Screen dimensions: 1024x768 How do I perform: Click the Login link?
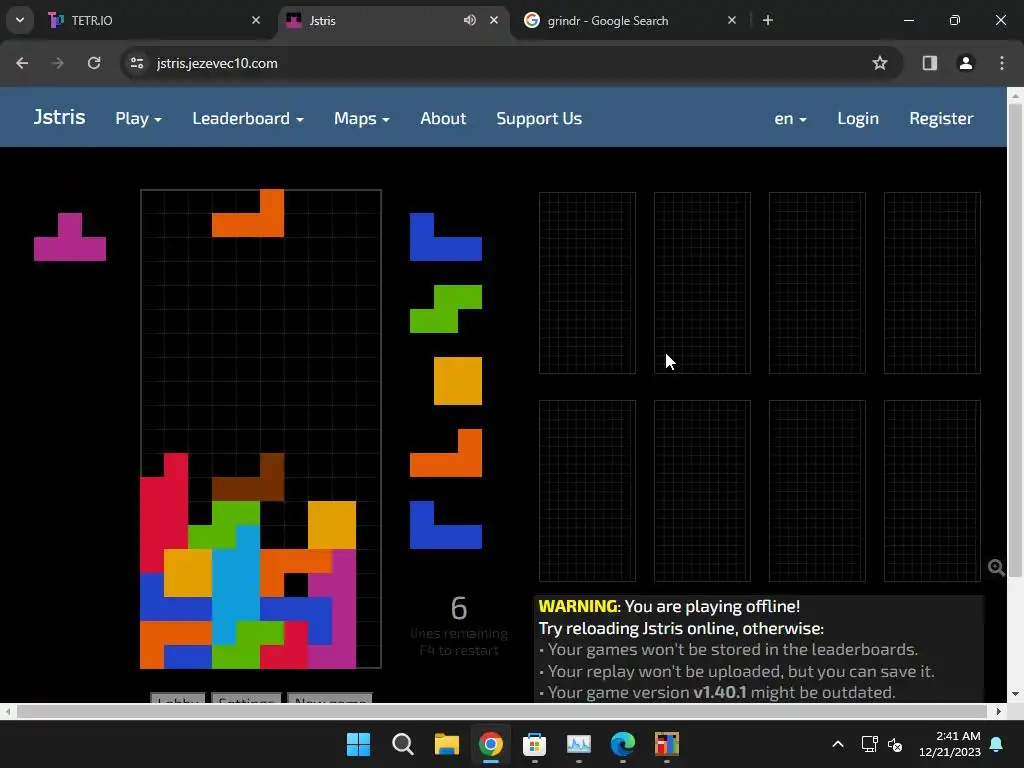coord(858,118)
